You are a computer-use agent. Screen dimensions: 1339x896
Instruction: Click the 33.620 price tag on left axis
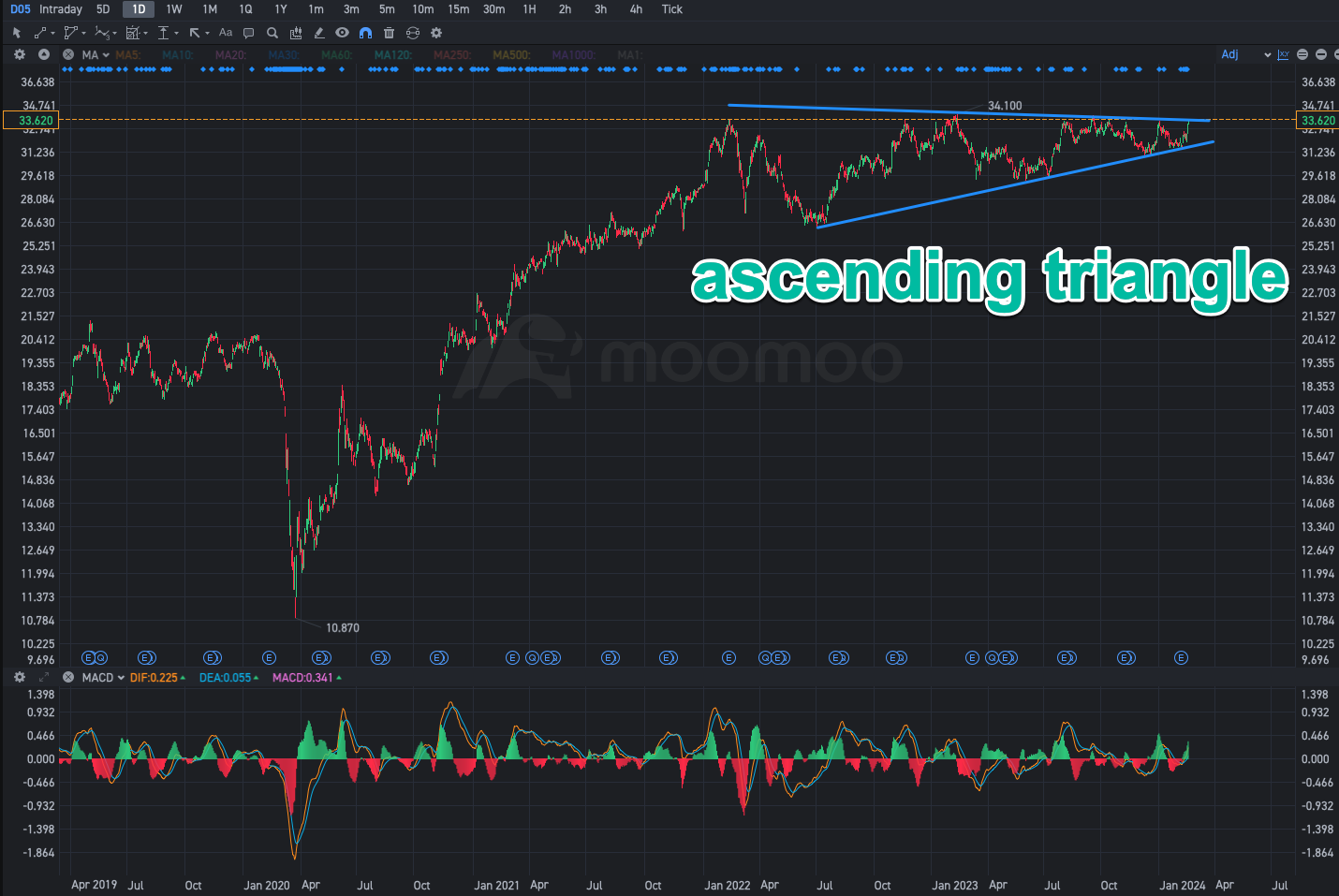coord(32,120)
